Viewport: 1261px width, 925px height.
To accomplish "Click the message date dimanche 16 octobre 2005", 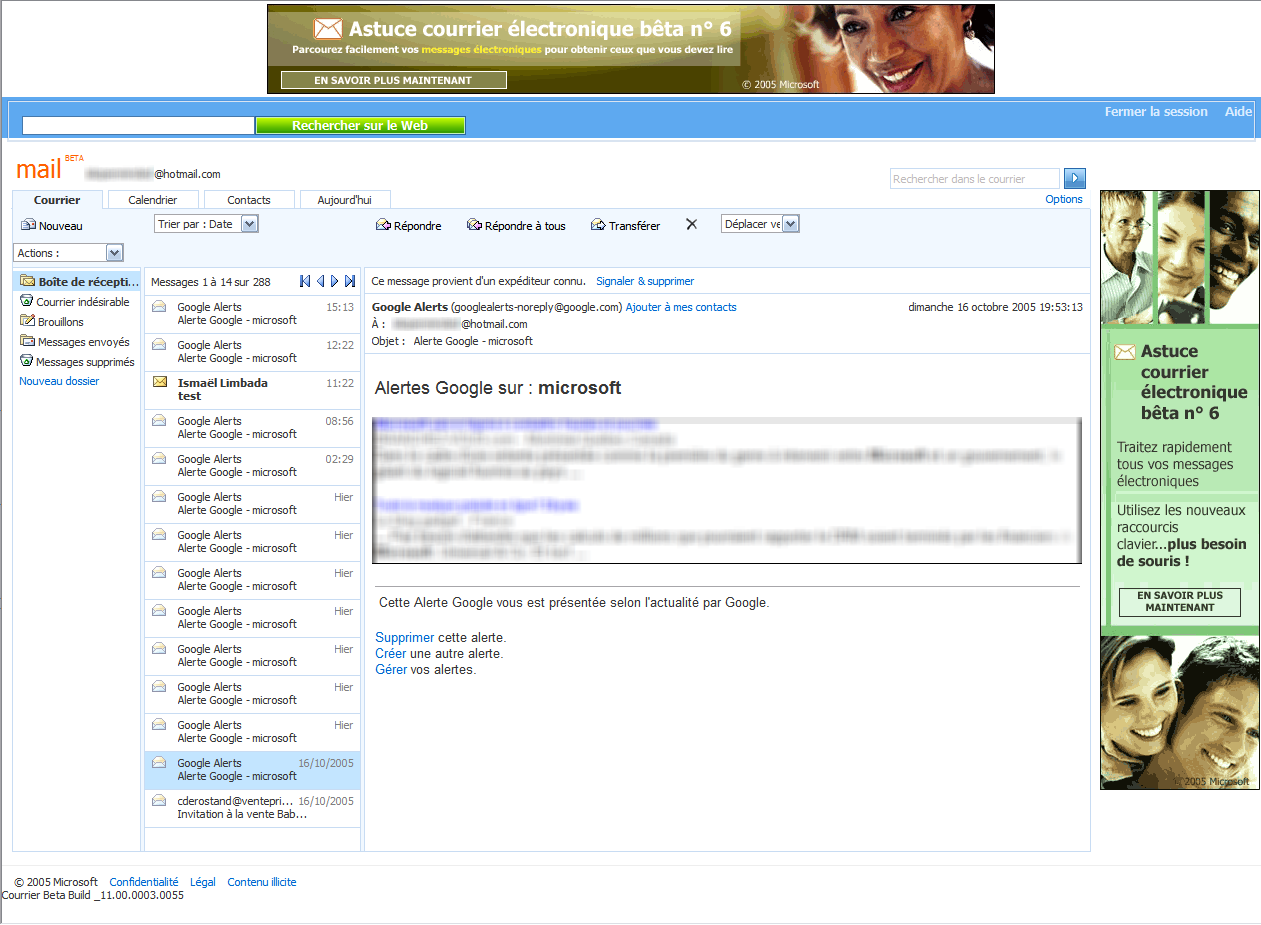I will pos(995,308).
